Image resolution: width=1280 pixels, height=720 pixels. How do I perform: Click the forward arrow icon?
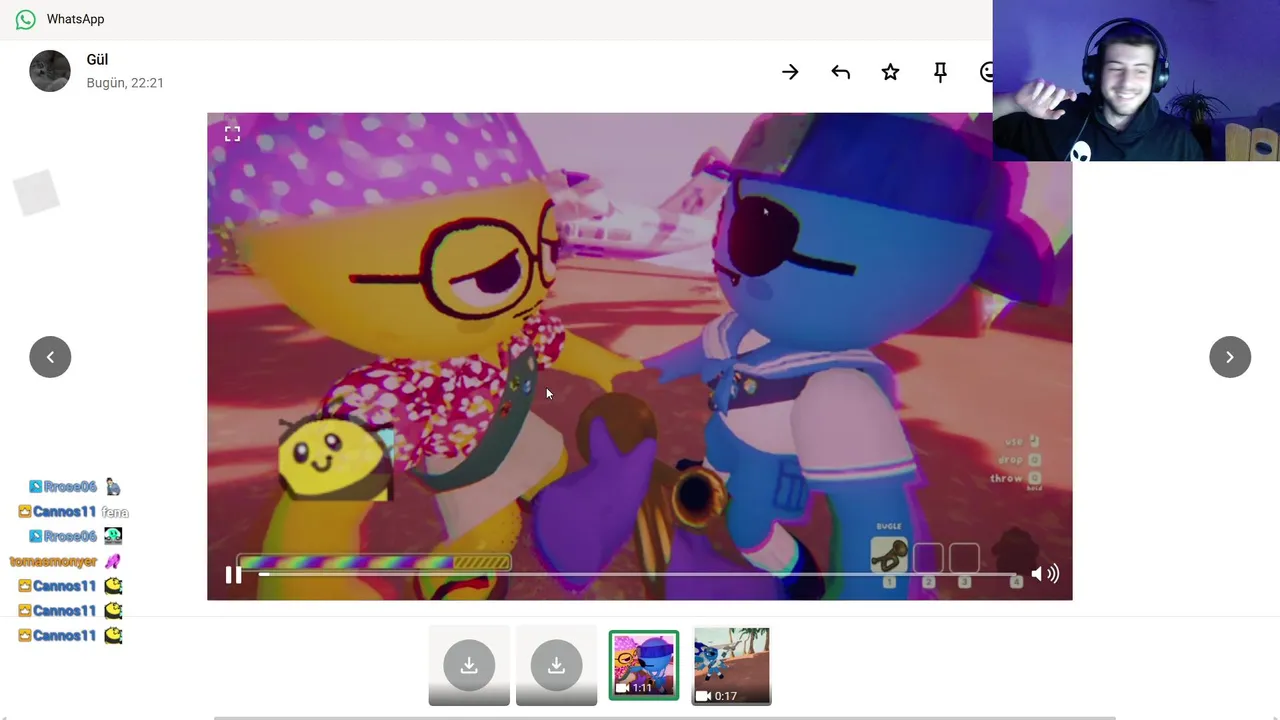(x=790, y=72)
